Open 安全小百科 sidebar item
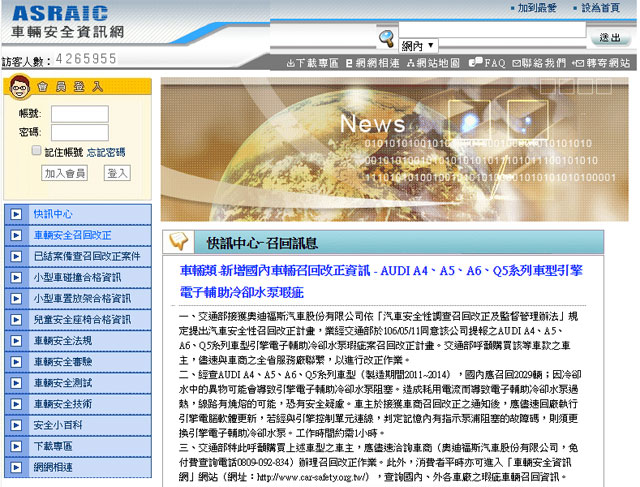 [x=58, y=425]
